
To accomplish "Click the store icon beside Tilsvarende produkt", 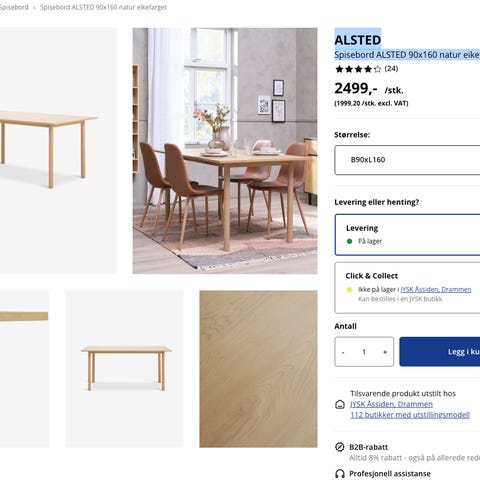I will [x=340, y=405].
